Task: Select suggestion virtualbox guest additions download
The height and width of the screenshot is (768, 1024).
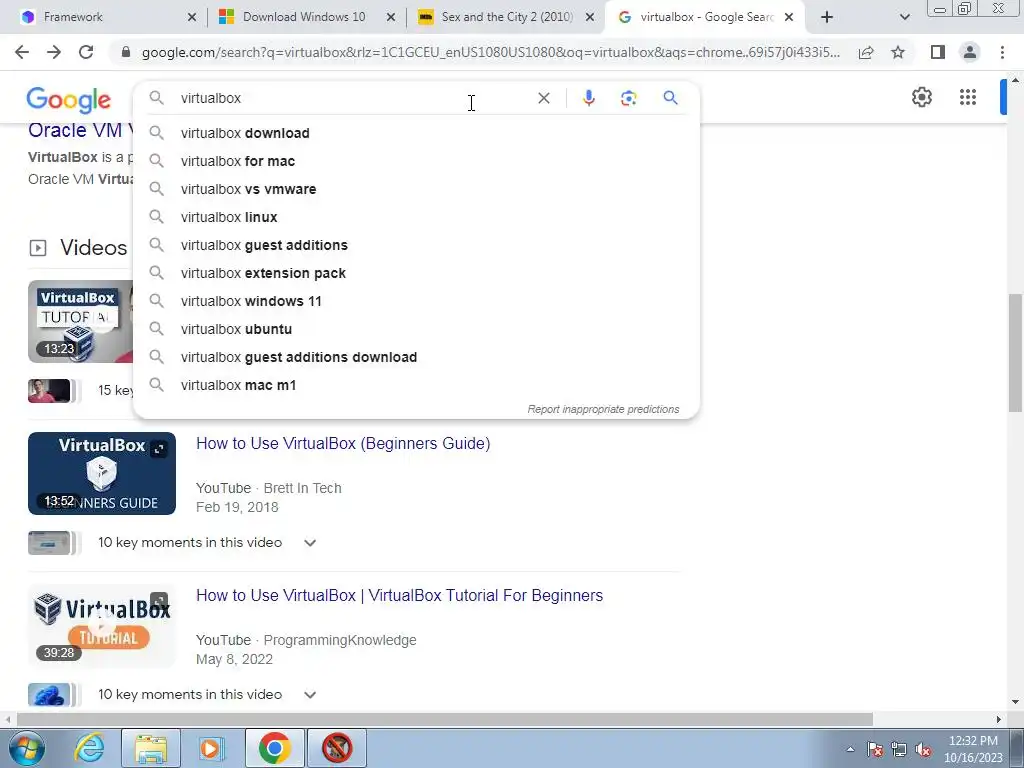Action: pyautogui.click(x=416, y=358)
